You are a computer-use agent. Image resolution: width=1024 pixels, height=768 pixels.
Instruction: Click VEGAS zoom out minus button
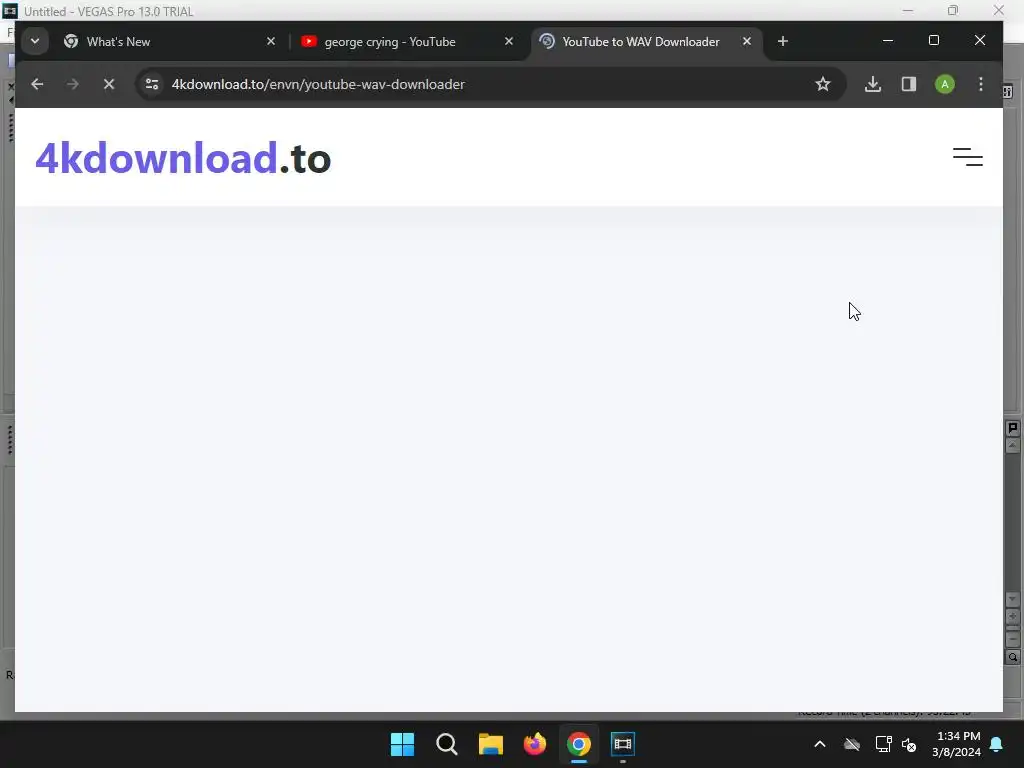[x=1012, y=637]
